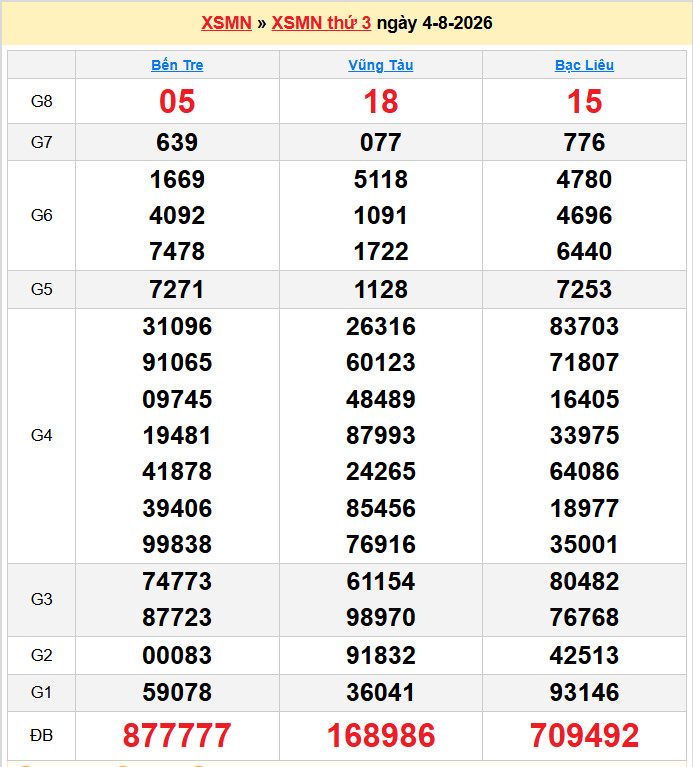Image resolution: width=693 pixels, height=767 pixels.
Task: Click the G7 row label
Action: (x=42, y=142)
